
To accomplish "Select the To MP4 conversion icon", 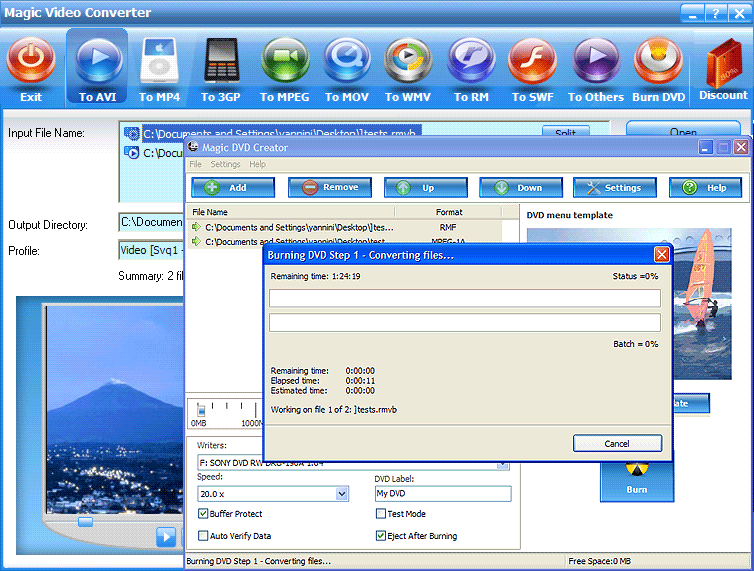I will coord(160,62).
